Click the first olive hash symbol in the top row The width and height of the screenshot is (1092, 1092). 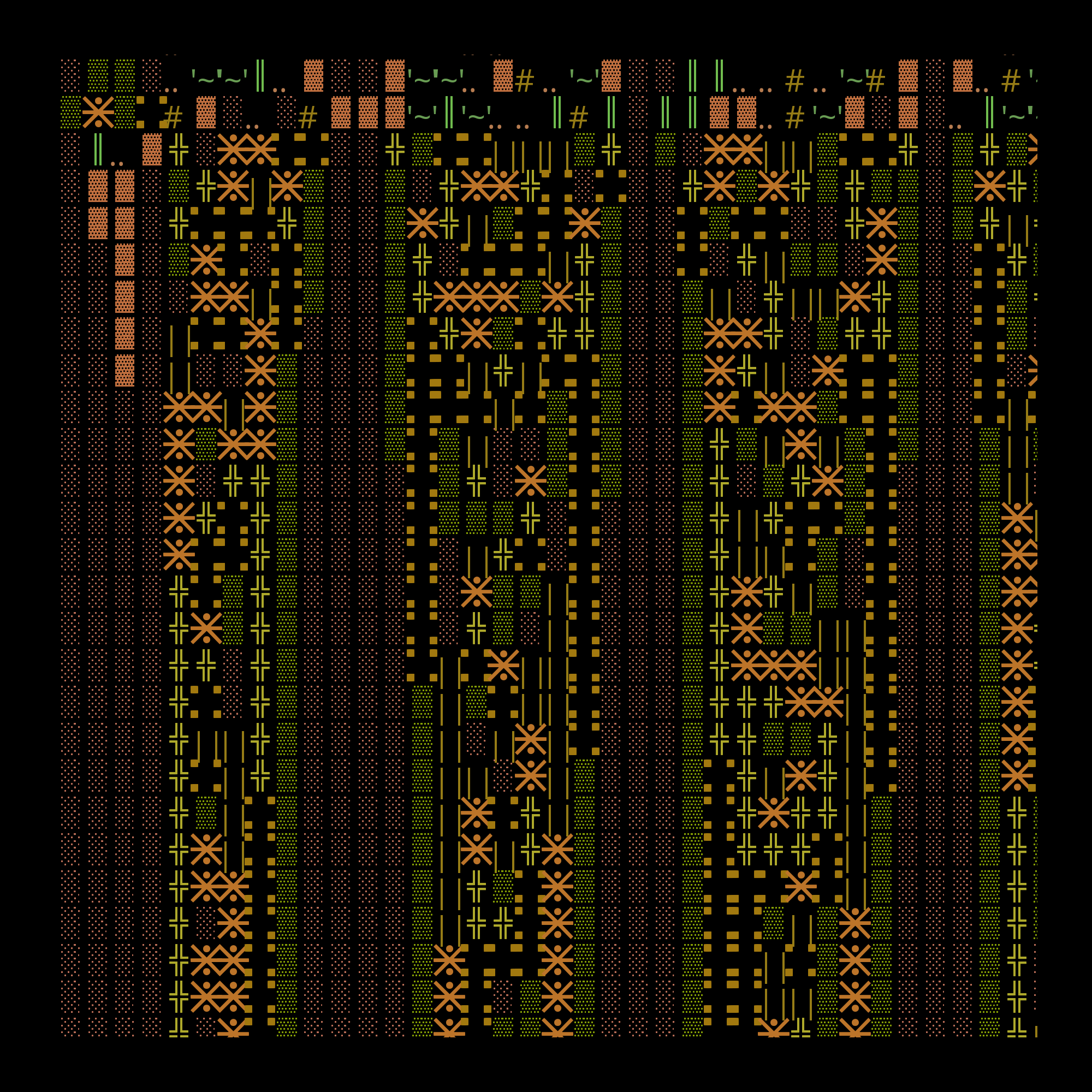coord(524,81)
